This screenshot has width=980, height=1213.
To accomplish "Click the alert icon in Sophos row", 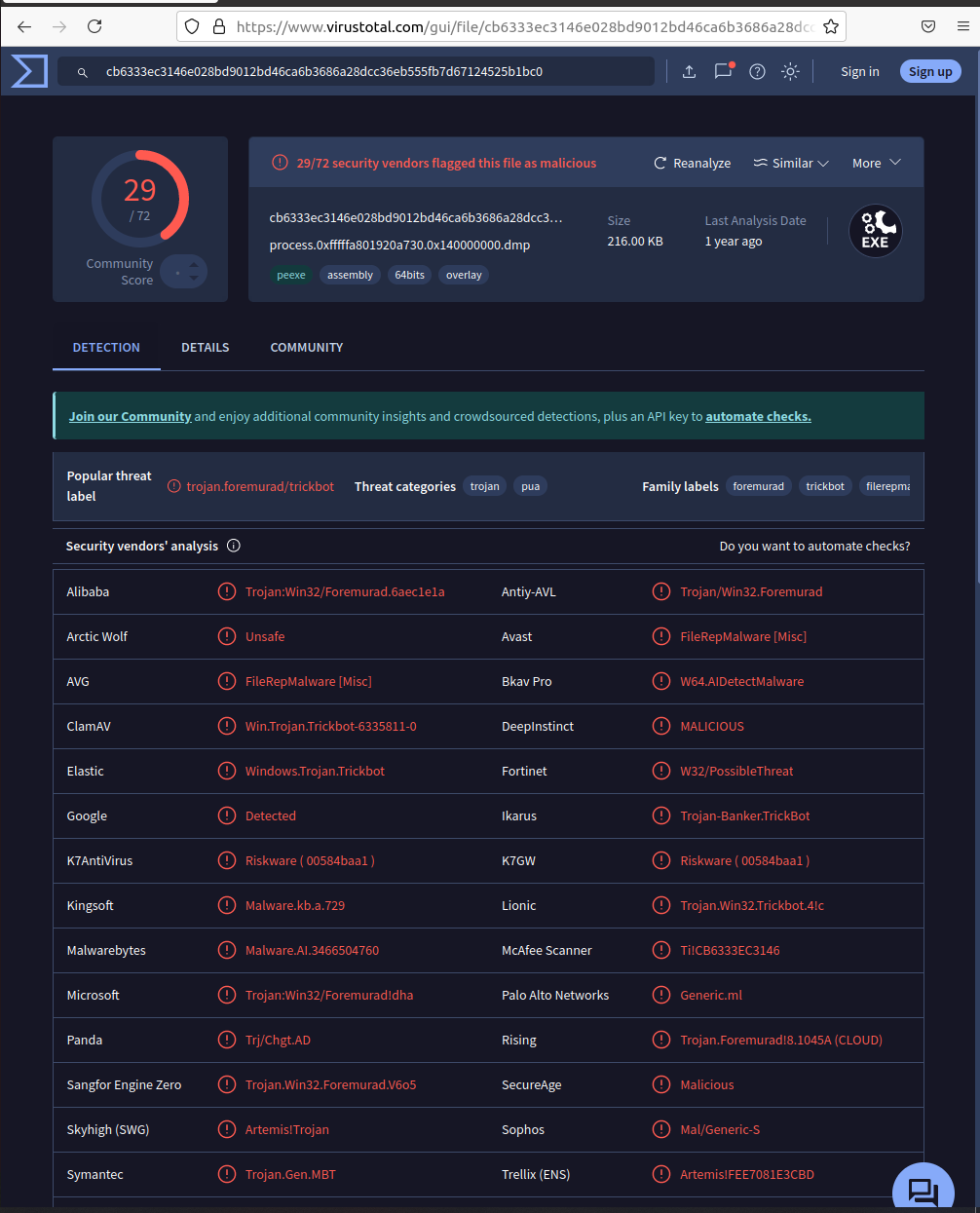I will point(661,1129).
